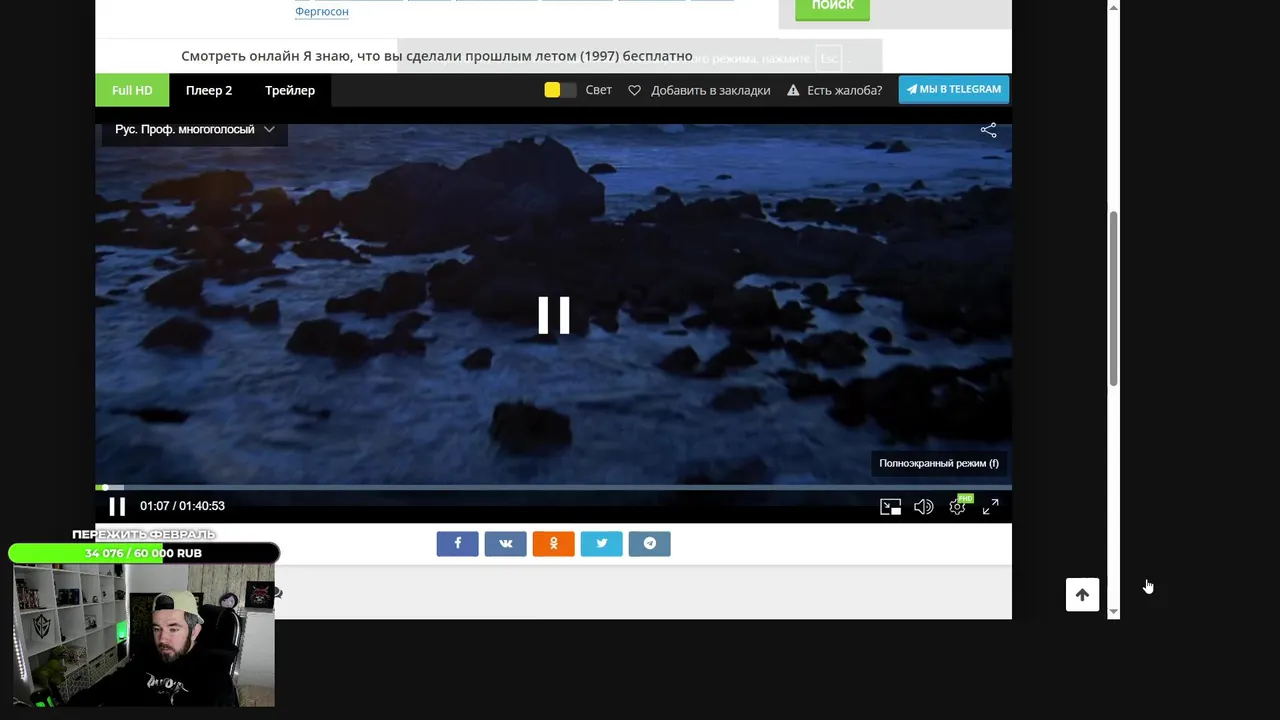Click the scroll-to-top arrow button

coord(1082,595)
